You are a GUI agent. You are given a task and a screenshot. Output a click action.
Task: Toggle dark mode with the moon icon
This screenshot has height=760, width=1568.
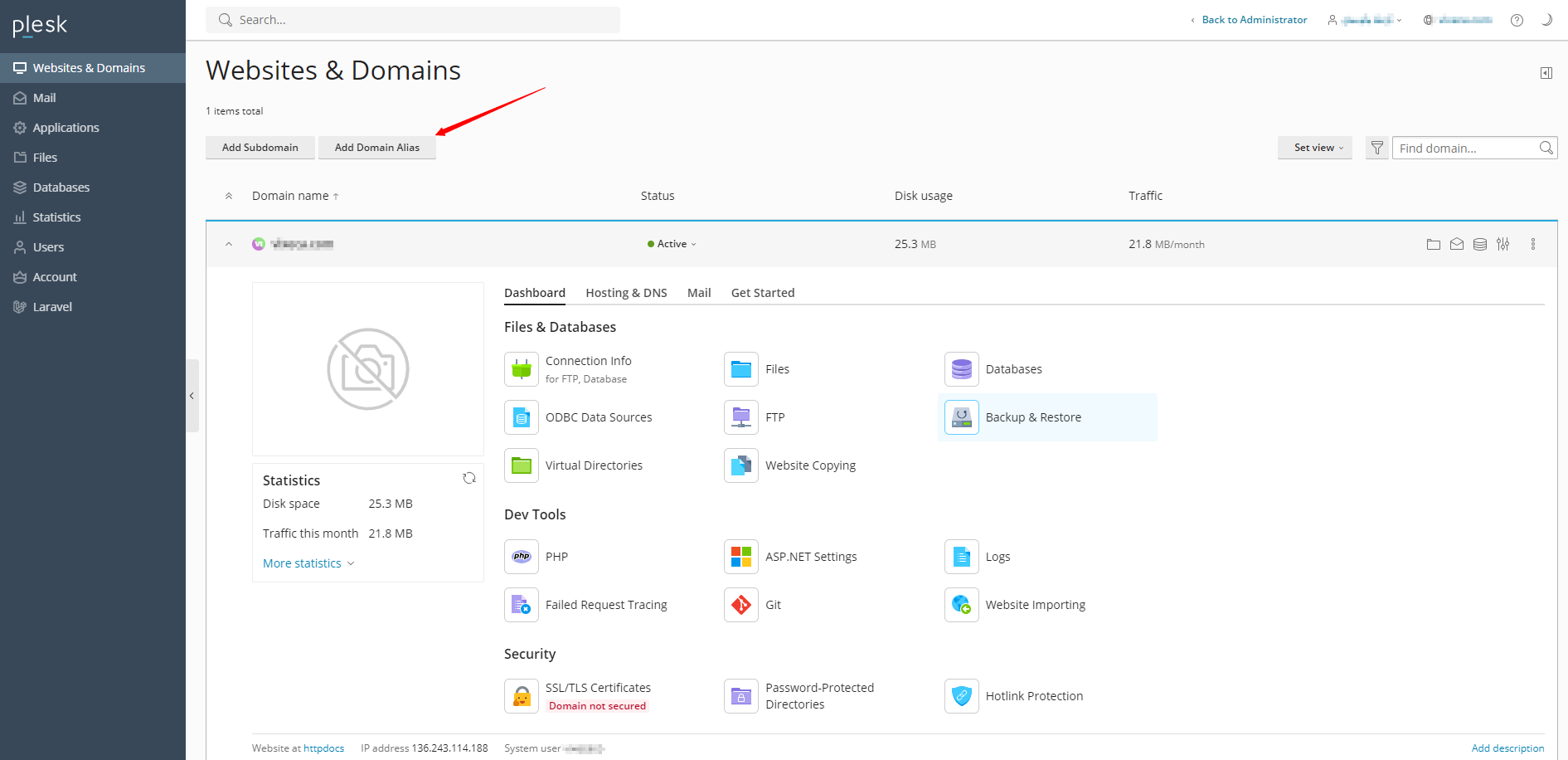(1546, 20)
